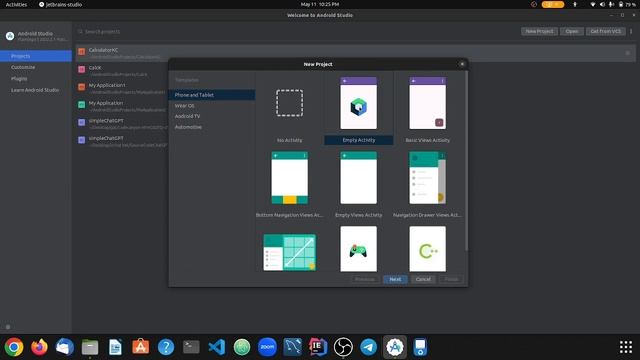Viewport: 640px width, 360px height.
Task: Launch Firefox from the dock
Action: 39,347
